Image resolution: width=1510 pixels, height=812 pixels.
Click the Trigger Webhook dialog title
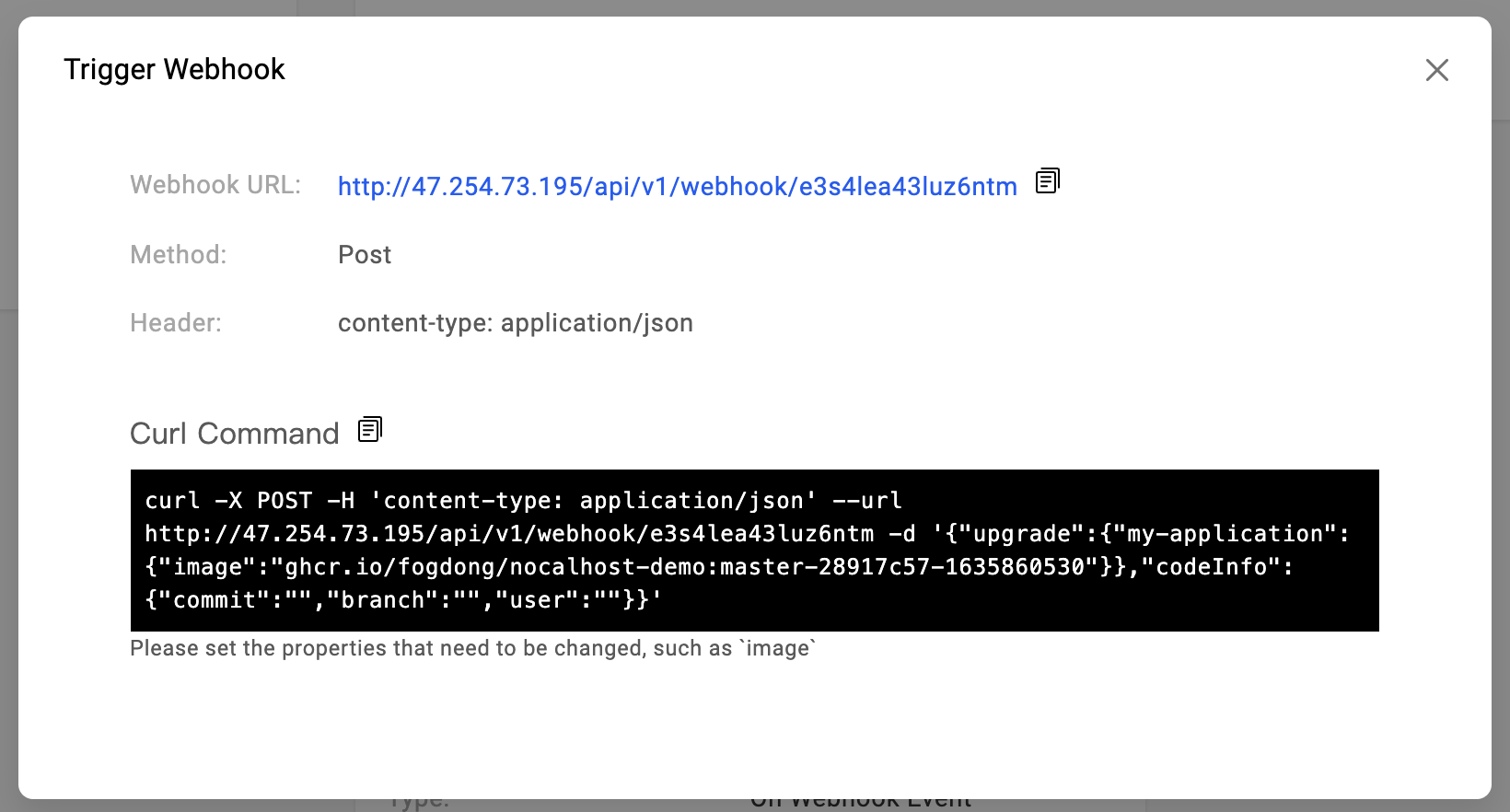(174, 70)
